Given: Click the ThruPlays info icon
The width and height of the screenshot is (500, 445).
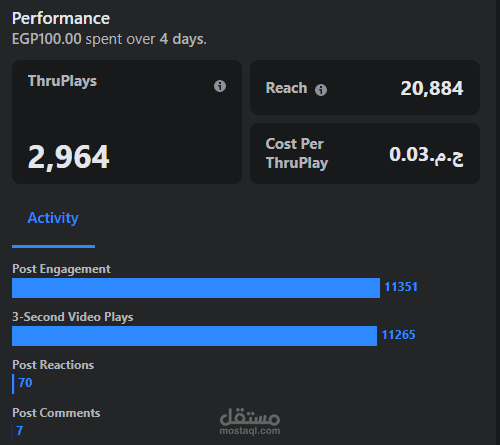Looking at the screenshot, I should tap(220, 86).
